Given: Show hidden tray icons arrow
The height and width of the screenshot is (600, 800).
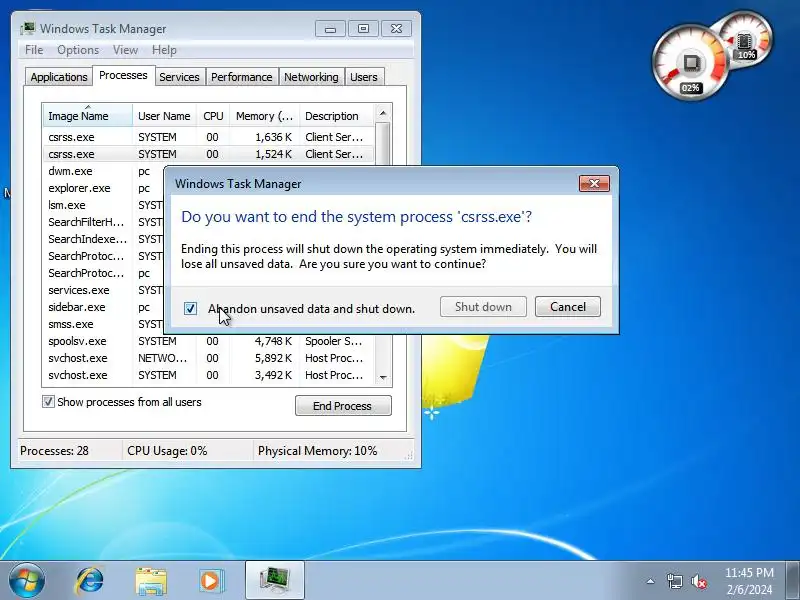Looking at the screenshot, I should pyautogui.click(x=651, y=581).
